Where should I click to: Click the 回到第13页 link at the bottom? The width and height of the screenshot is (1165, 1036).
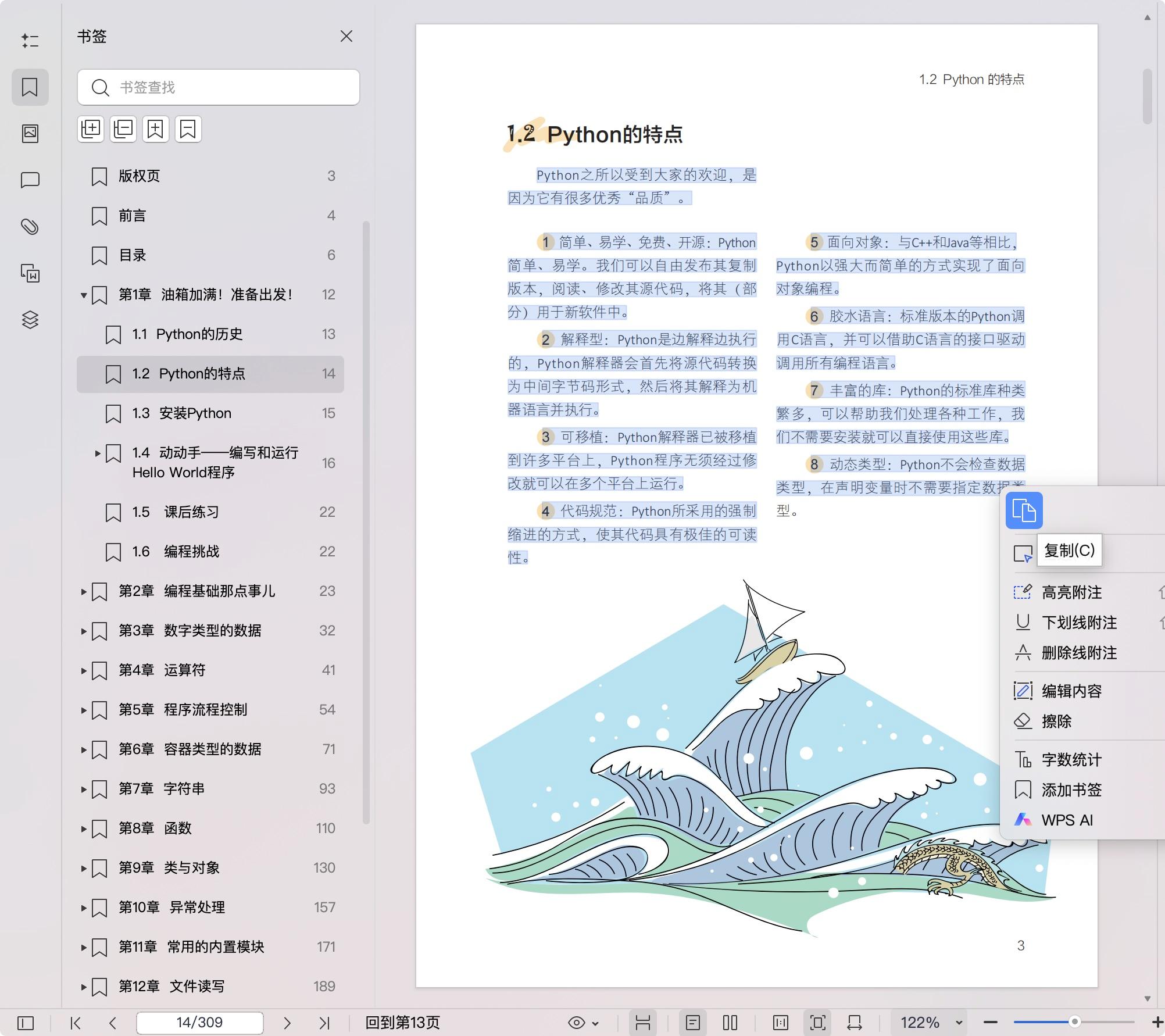[x=405, y=1023]
